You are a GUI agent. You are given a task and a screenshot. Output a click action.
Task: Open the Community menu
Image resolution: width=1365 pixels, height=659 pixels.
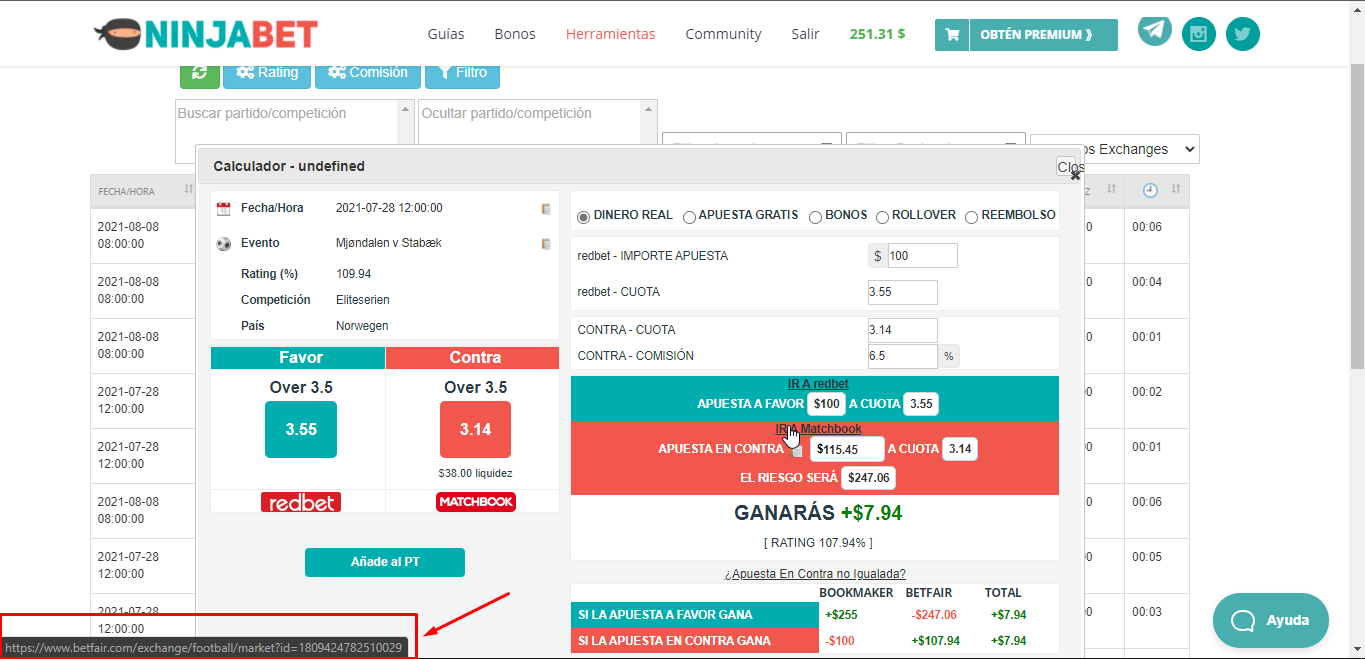click(723, 34)
